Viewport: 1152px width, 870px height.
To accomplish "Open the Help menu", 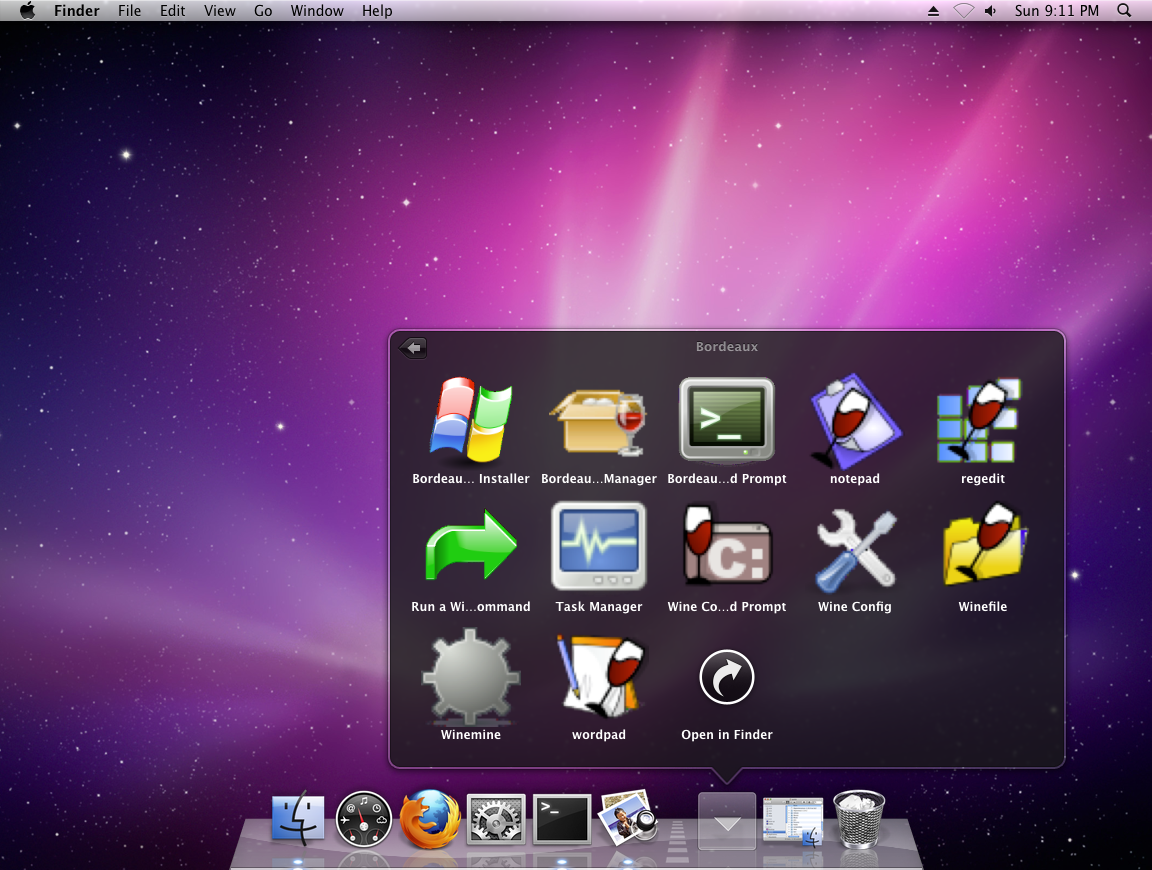I will click(x=377, y=10).
